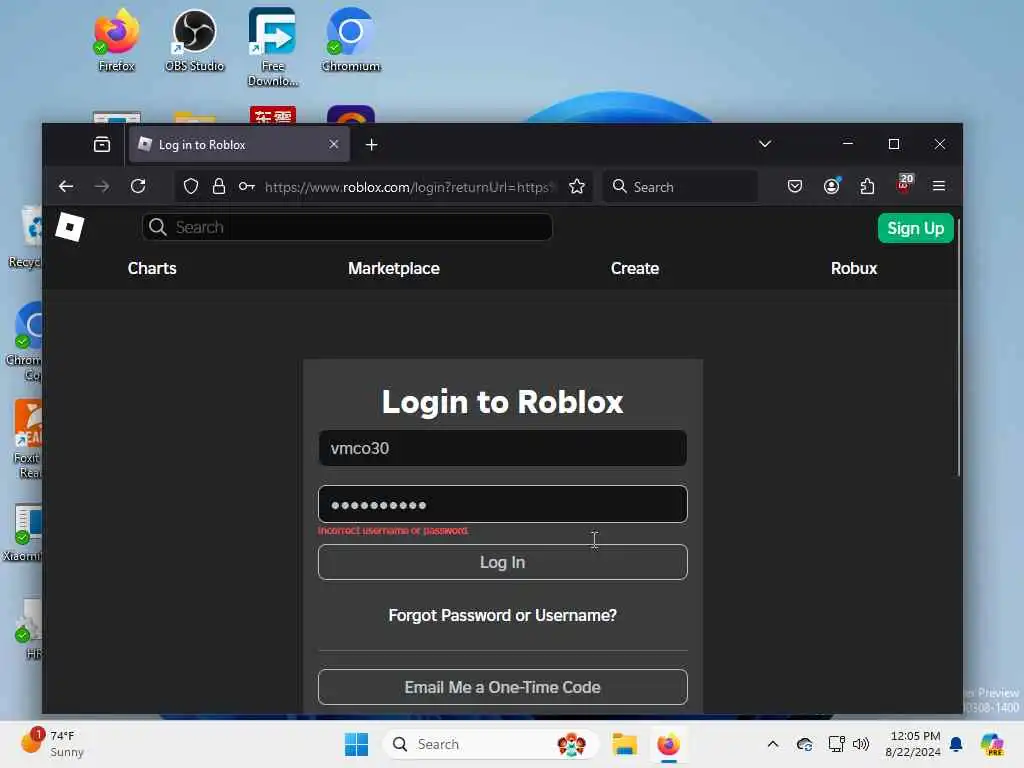This screenshot has height=768, width=1024.
Task: Click Email Me a One-Time Code
Action: pyautogui.click(x=503, y=687)
